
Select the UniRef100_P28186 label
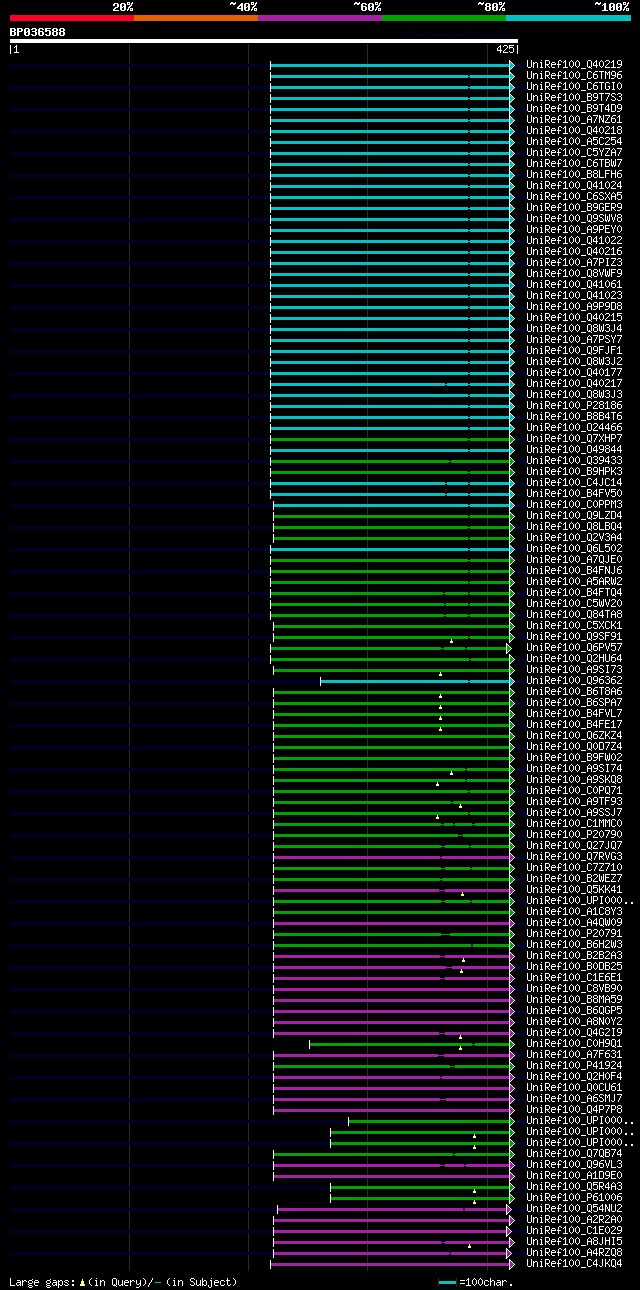point(574,406)
